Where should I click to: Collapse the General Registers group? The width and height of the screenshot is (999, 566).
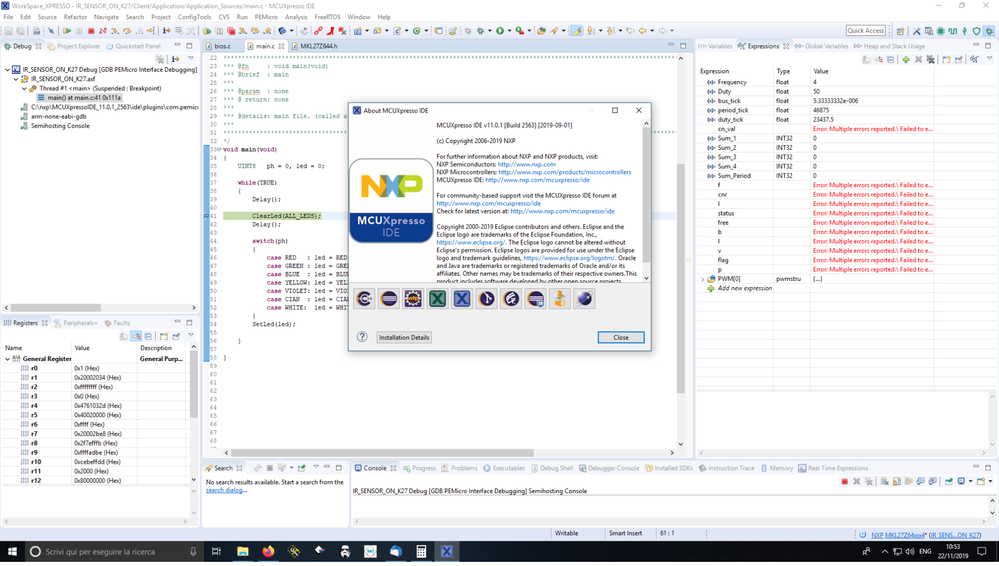point(8,359)
